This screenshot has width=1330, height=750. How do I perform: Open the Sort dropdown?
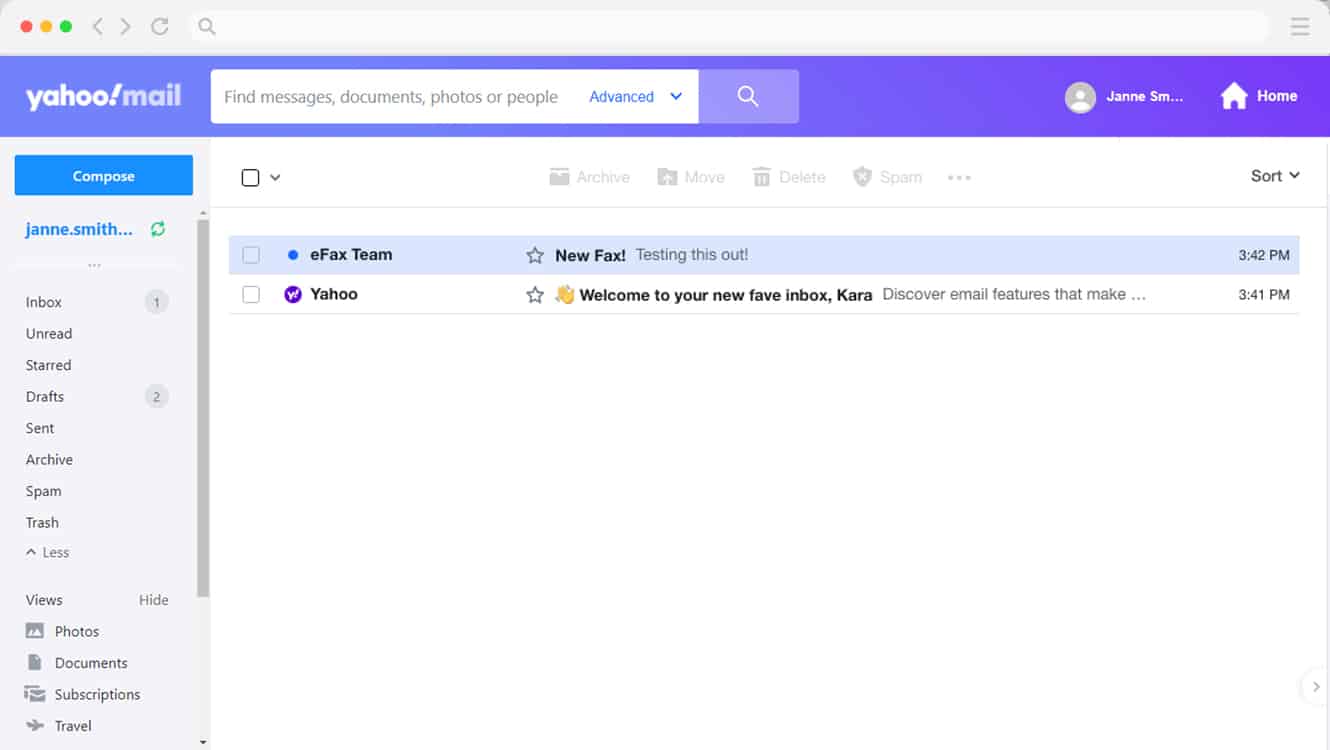[x=1273, y=175]
